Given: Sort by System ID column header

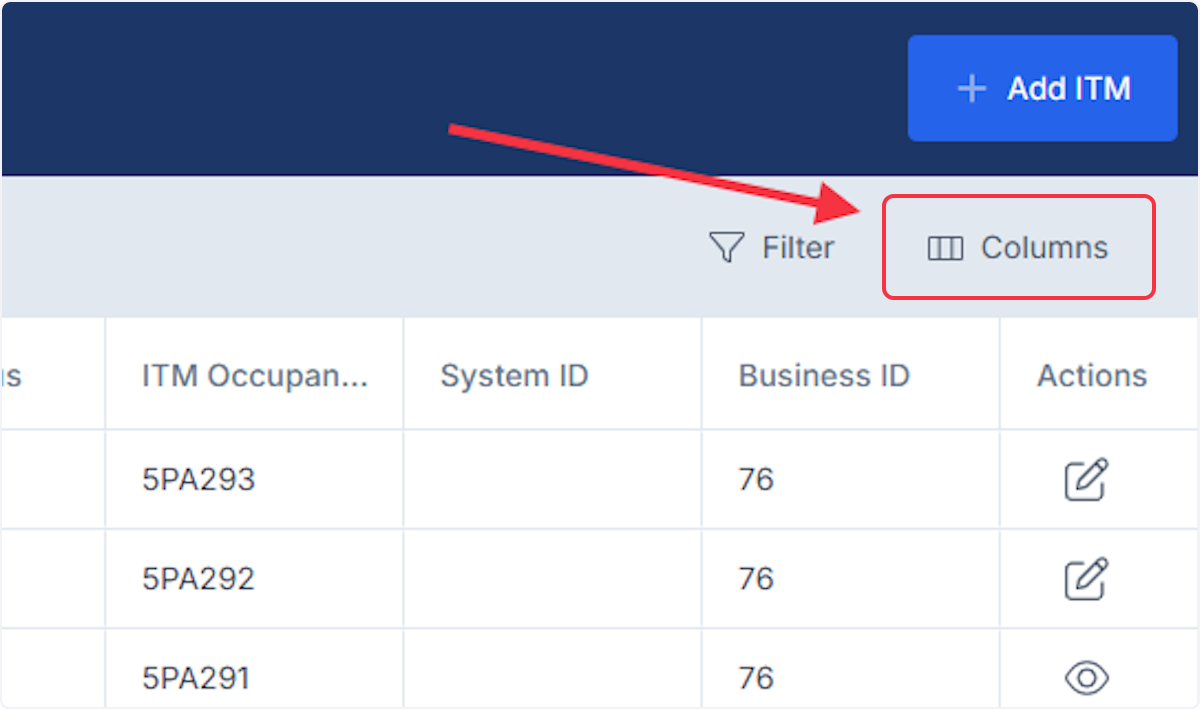Looking at the screenshot, I should click(x=553, y=376).
